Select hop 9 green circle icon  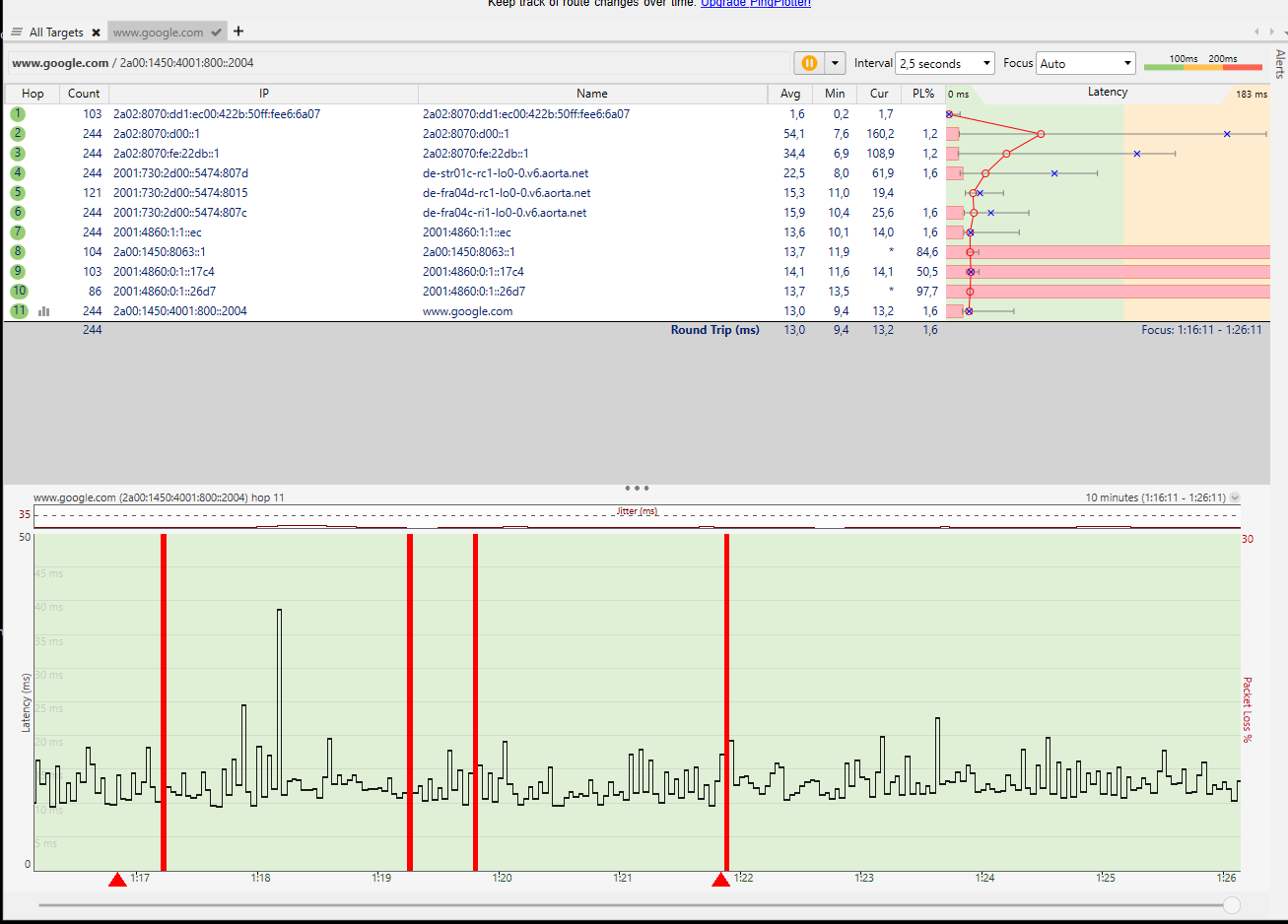click(x=18, y=272)
